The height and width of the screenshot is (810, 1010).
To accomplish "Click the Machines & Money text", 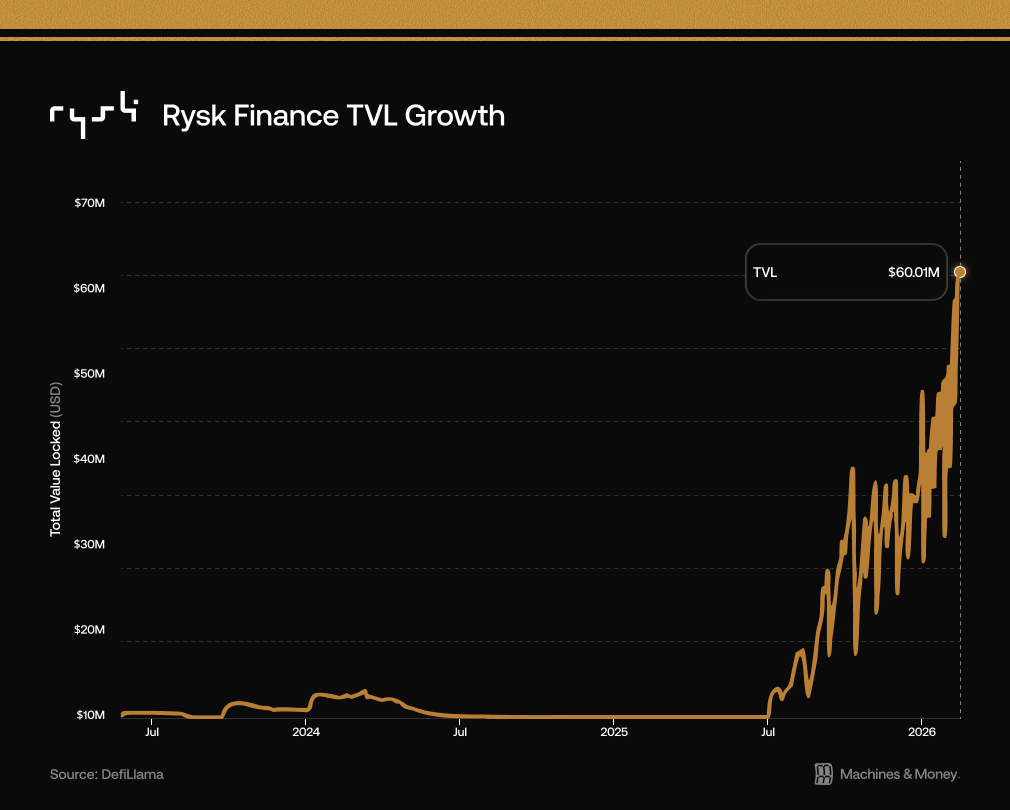I will pyautogui.click(x=900, y=774).
